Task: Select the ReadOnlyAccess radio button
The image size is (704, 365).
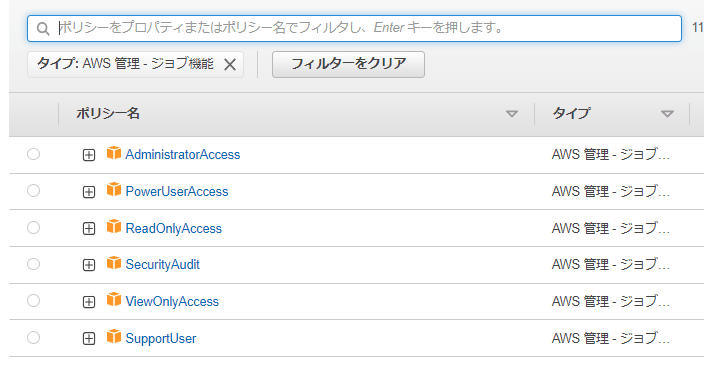Action: (x=33, y=228)
